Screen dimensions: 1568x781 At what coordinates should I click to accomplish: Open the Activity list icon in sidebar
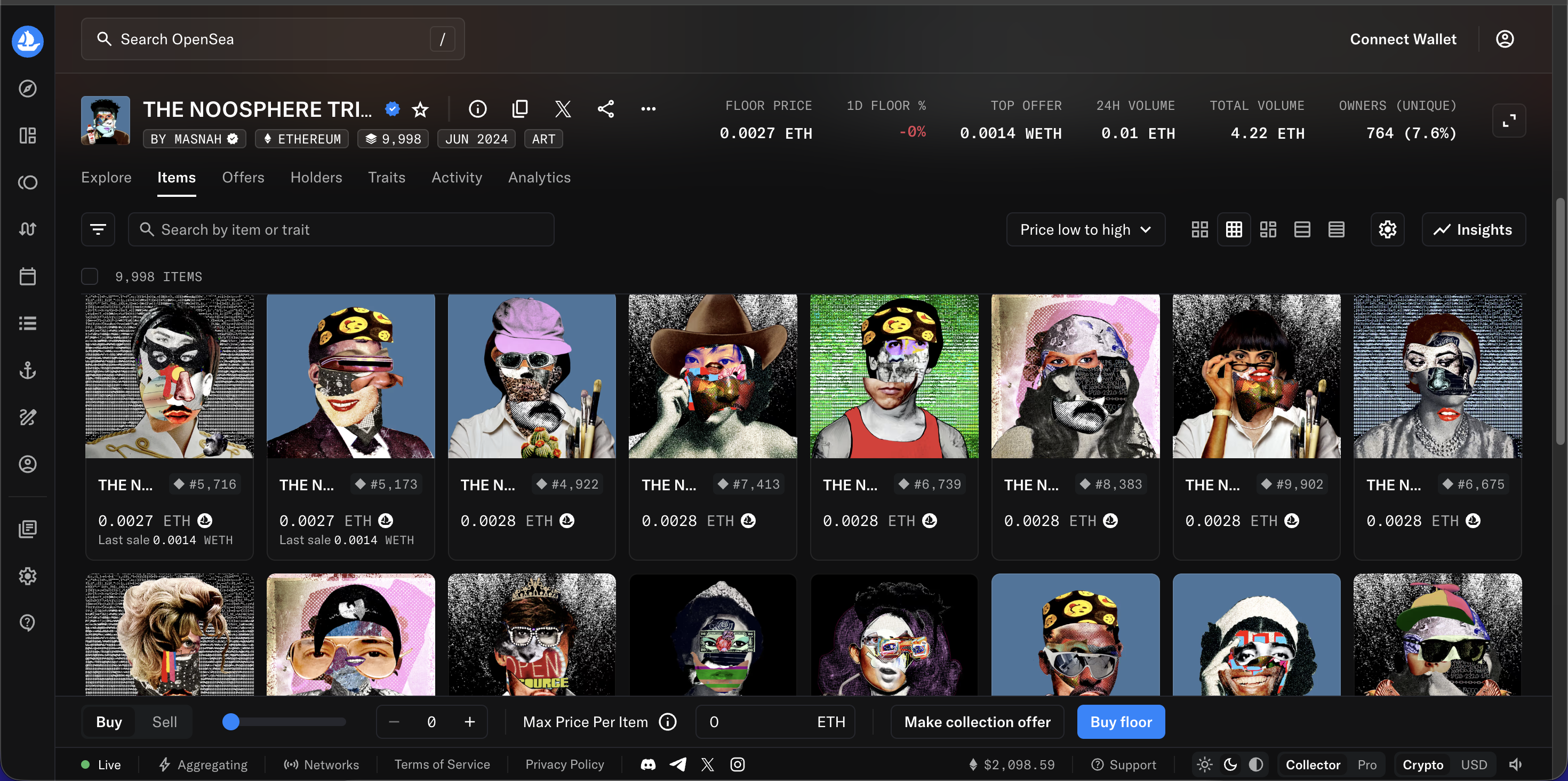pos(27,323)
